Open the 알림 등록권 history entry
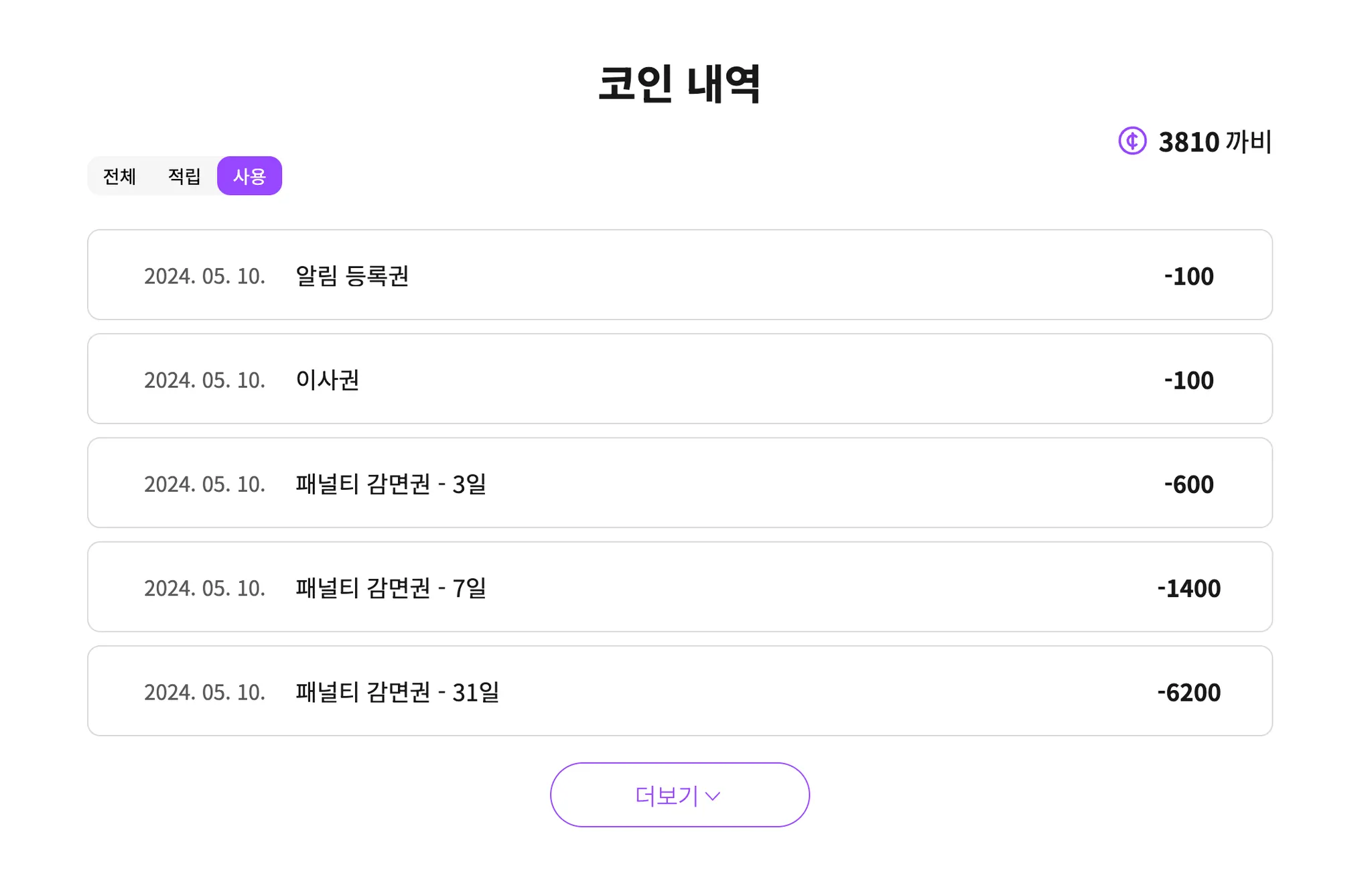 352,275
